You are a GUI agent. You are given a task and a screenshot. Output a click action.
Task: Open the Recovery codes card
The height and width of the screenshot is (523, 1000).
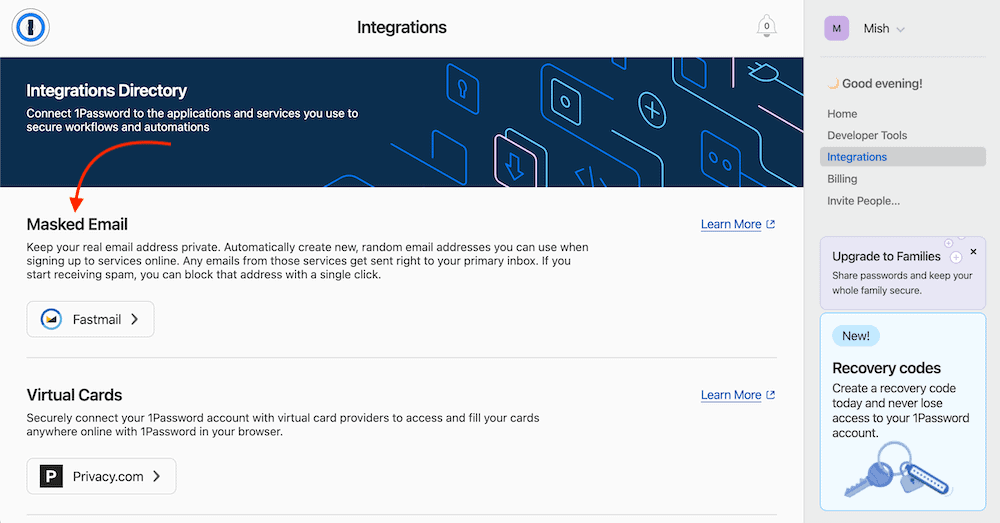point(902,411)
